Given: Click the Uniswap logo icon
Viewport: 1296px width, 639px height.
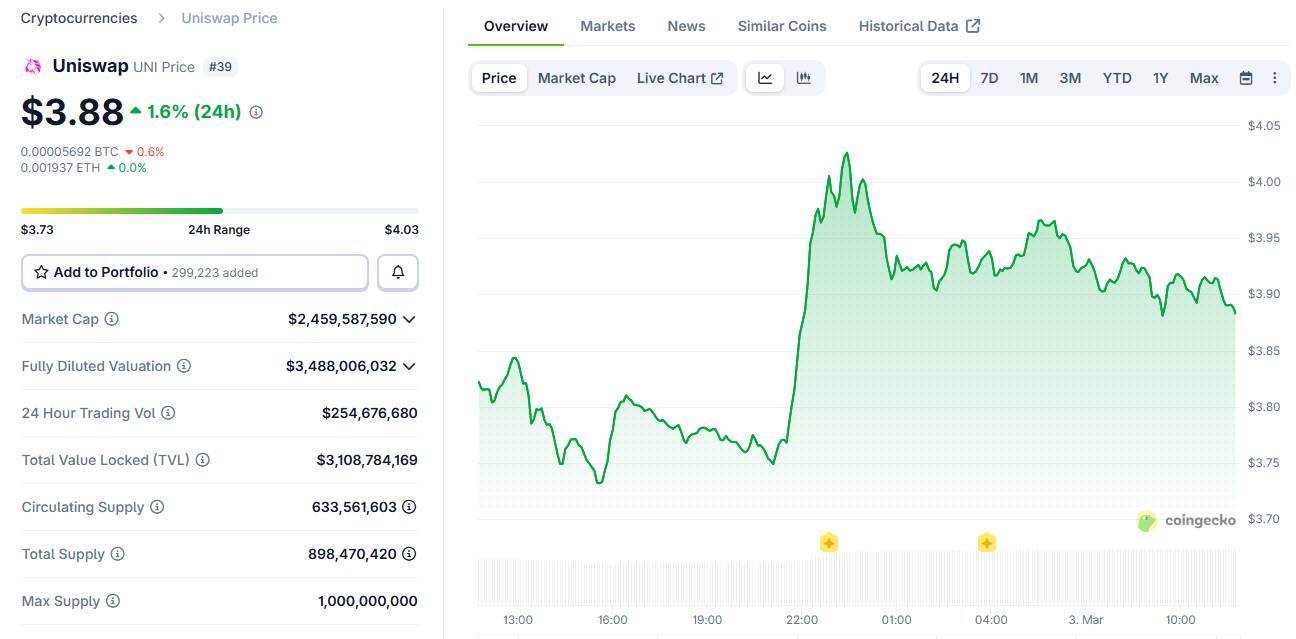Looking at the screenshot, I should pos(33,66).
